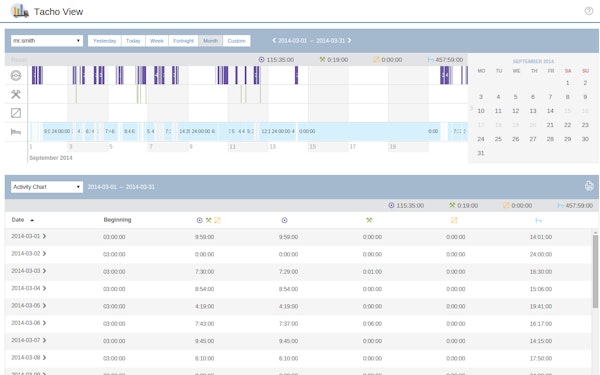Click the Custom period button
Image resolution: width=600 pixels, height=375 pixels.
(236, 41)
